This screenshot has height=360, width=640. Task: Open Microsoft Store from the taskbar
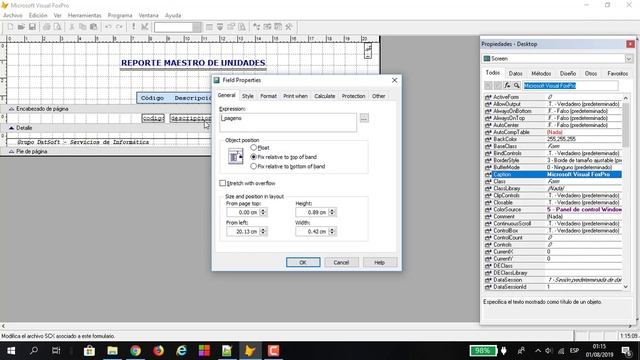[89, 351]
